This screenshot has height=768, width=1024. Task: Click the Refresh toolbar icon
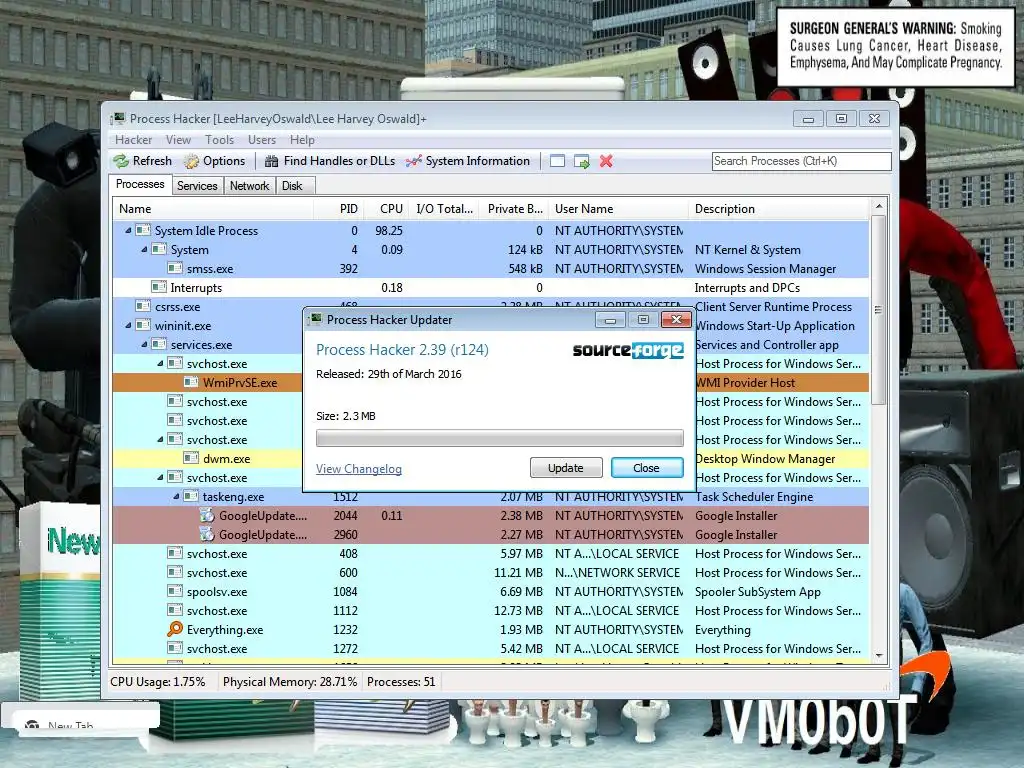point(121,161)
